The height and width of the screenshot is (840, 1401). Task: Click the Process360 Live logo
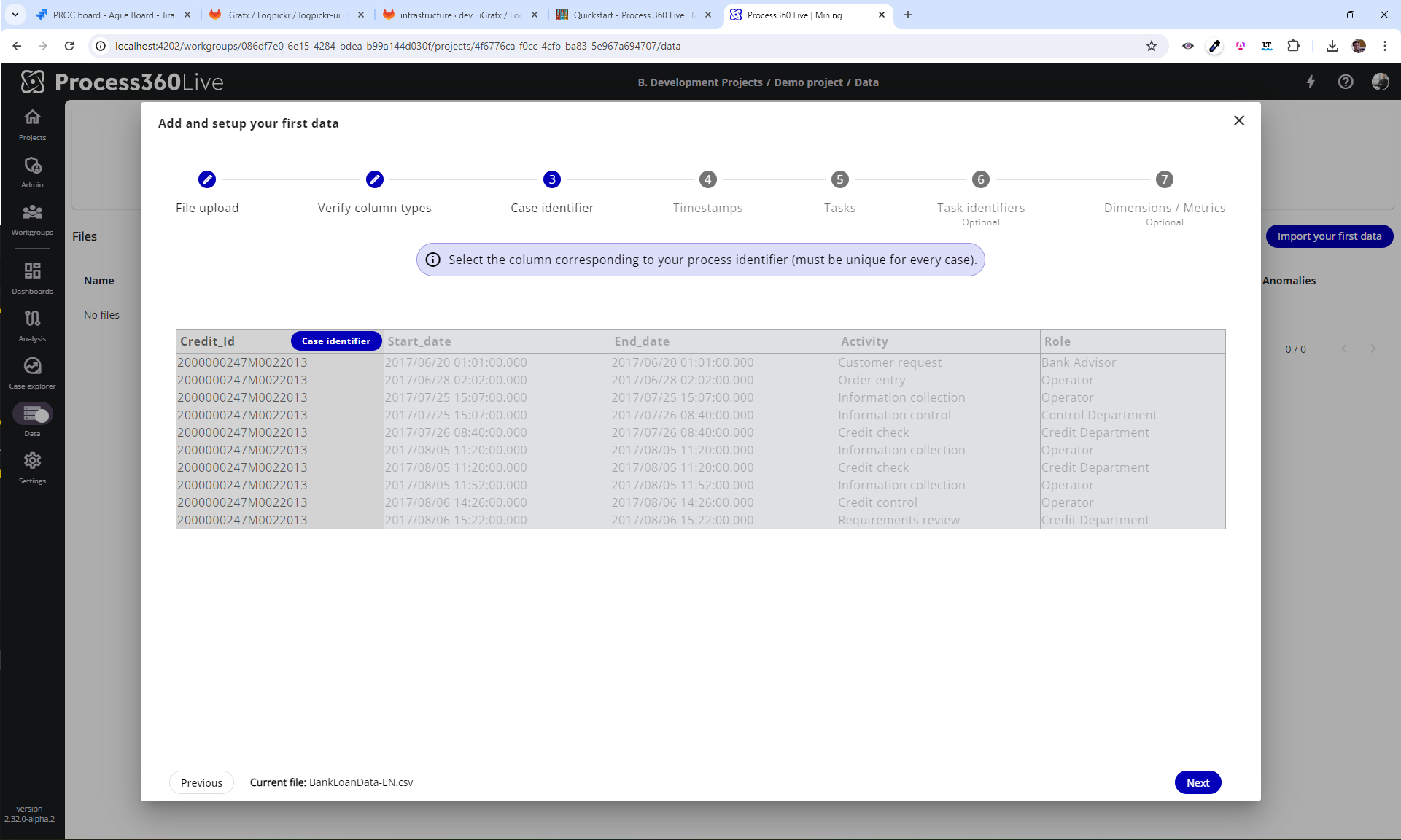pyautogui.click(x=122, y=82)
